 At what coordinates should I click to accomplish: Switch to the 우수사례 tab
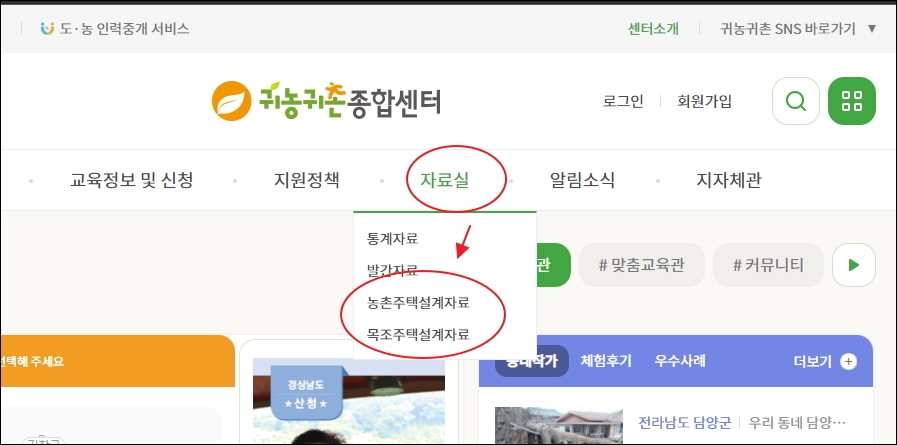click(680, 361)
